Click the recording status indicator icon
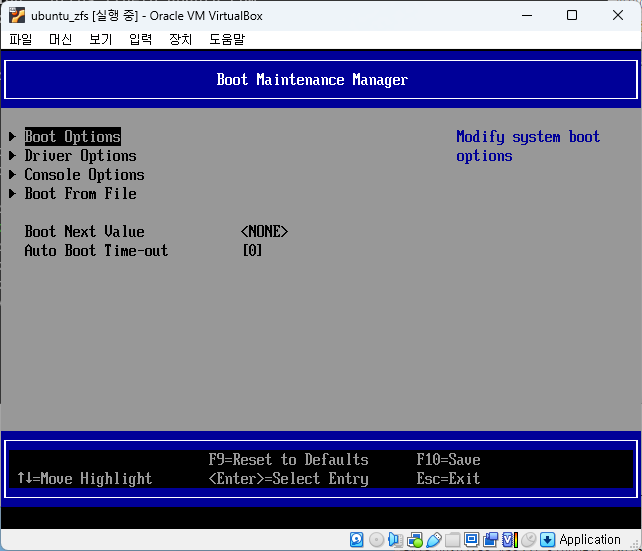 490,539
